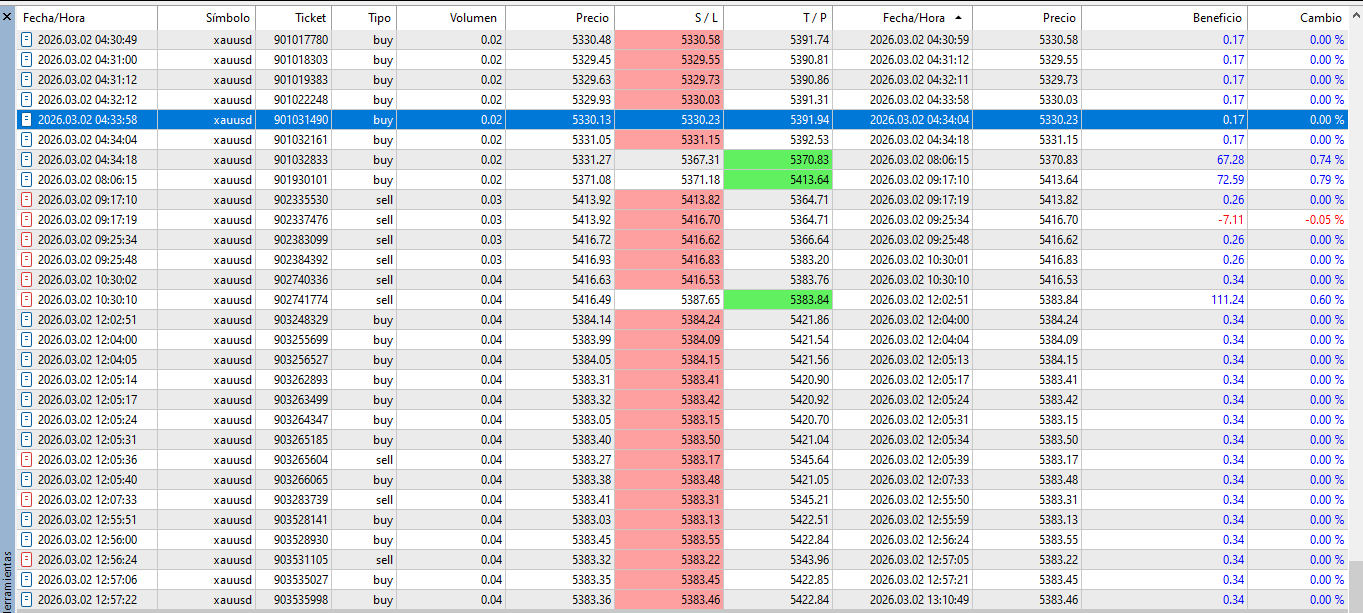The image size is (1363, 613).
Task: Click the buy icon on row 04:33:58
Action: click(27, 120)
